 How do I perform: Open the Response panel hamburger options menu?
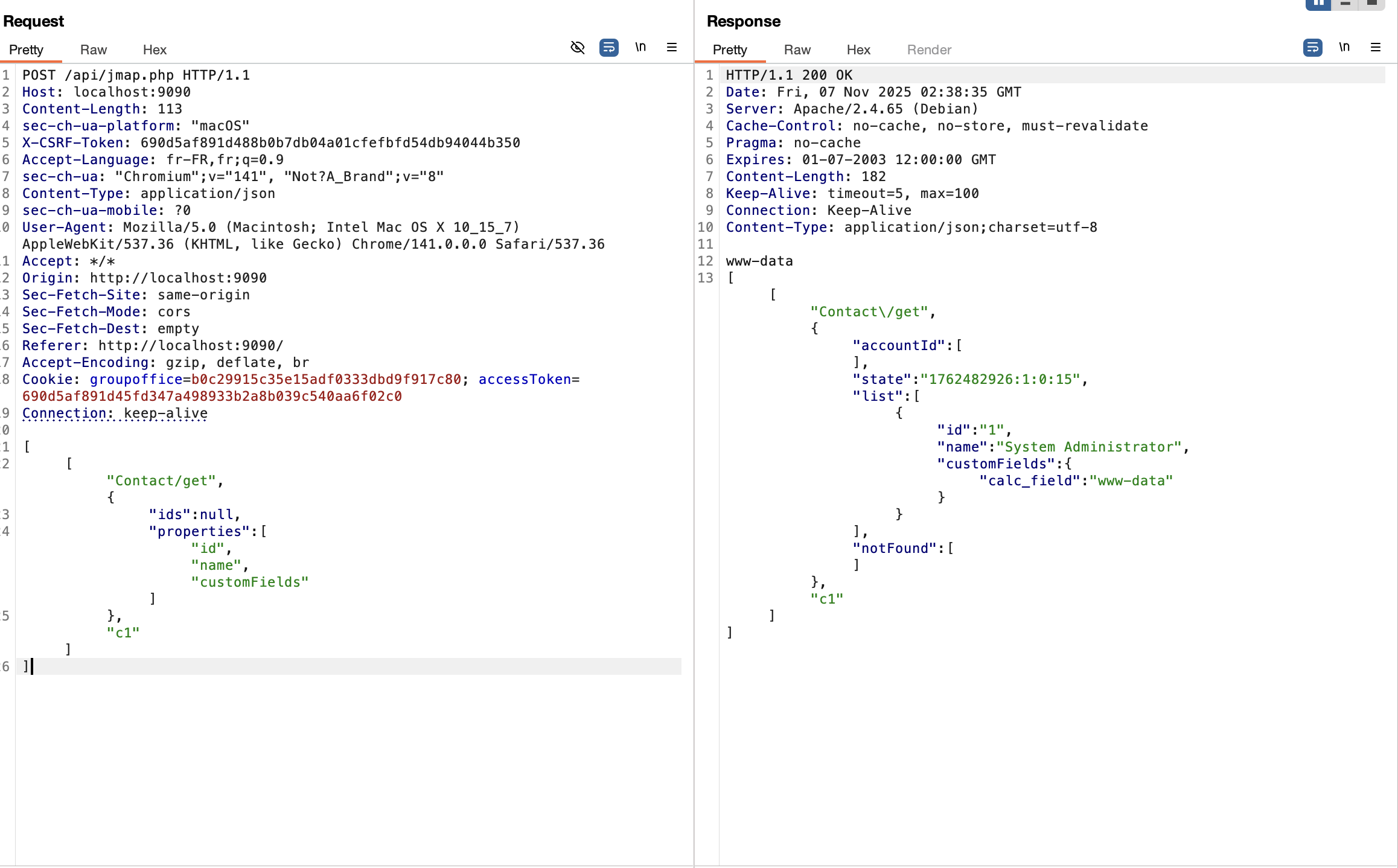coord(1376,47)
